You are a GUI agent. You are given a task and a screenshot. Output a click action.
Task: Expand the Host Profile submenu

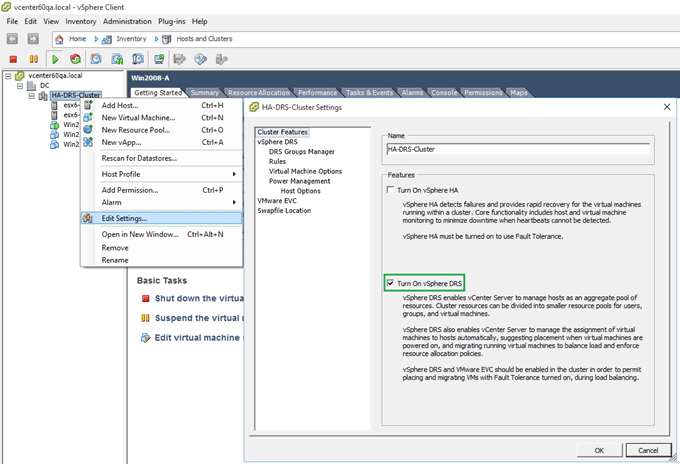tap(161, 174)
